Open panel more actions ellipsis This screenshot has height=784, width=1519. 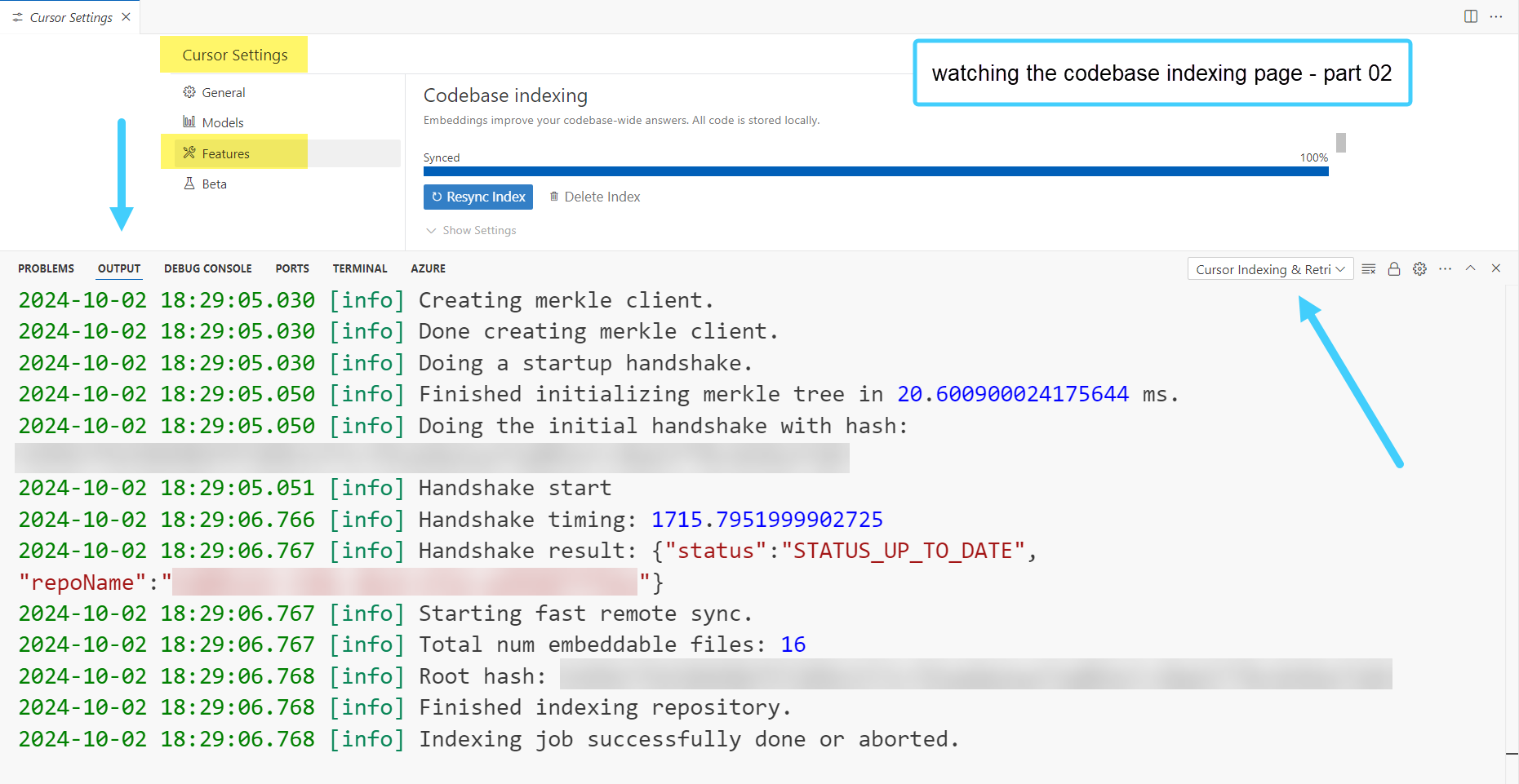1446,268
